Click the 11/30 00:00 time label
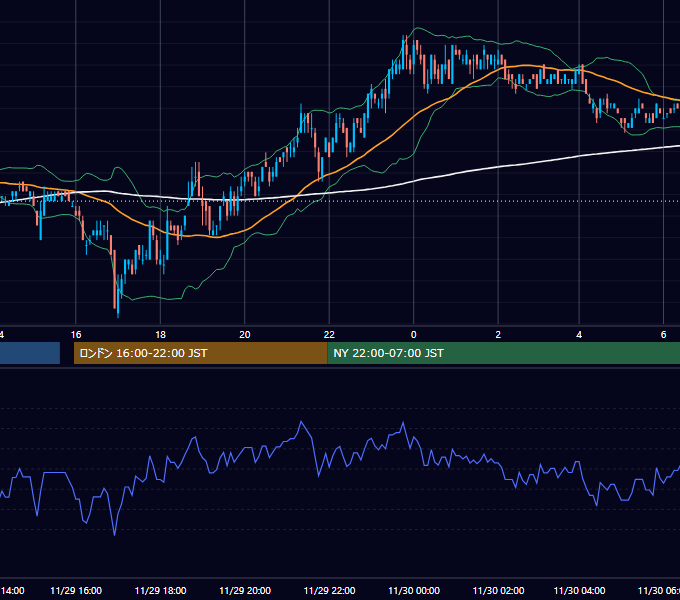680x600 pixels. point(414,590)
